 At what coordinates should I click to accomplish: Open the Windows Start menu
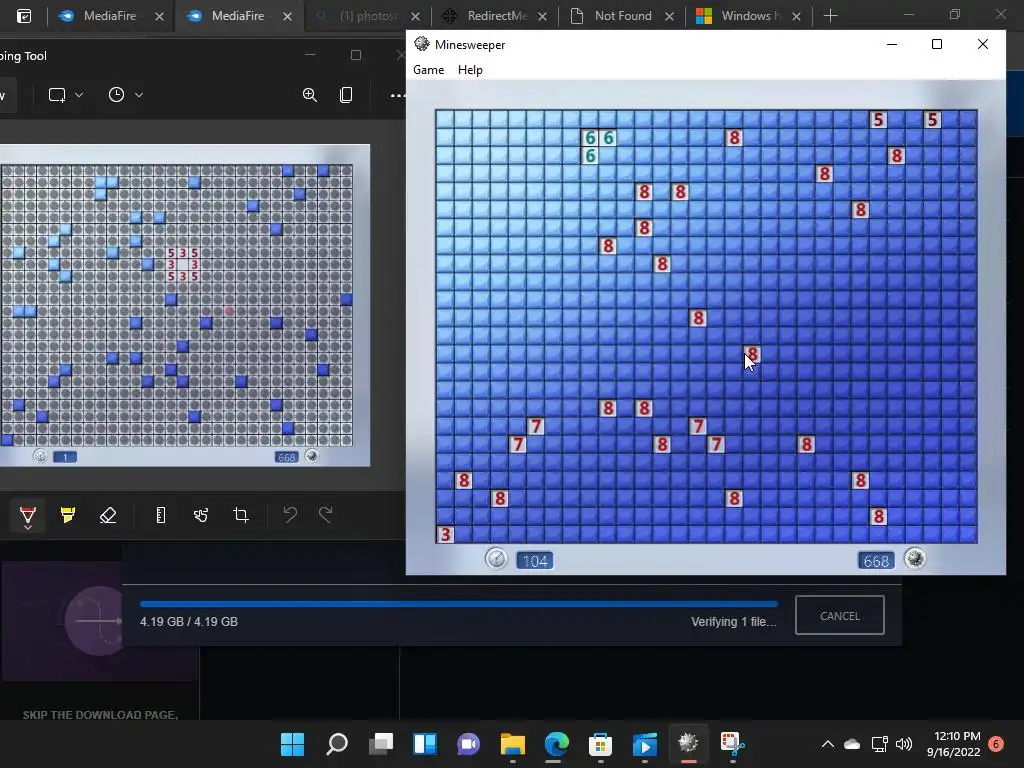pyautogui.click(x=292, y=743)
